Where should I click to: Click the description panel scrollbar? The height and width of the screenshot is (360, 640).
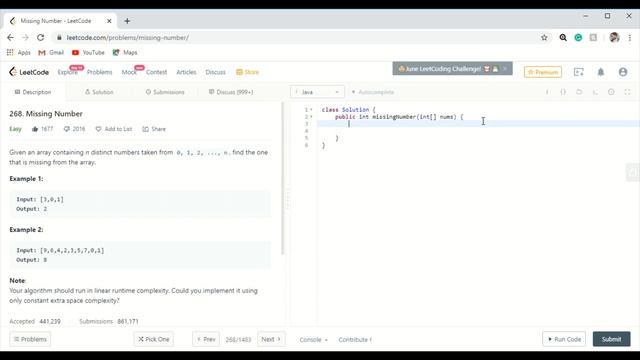[x=282, y=178]
